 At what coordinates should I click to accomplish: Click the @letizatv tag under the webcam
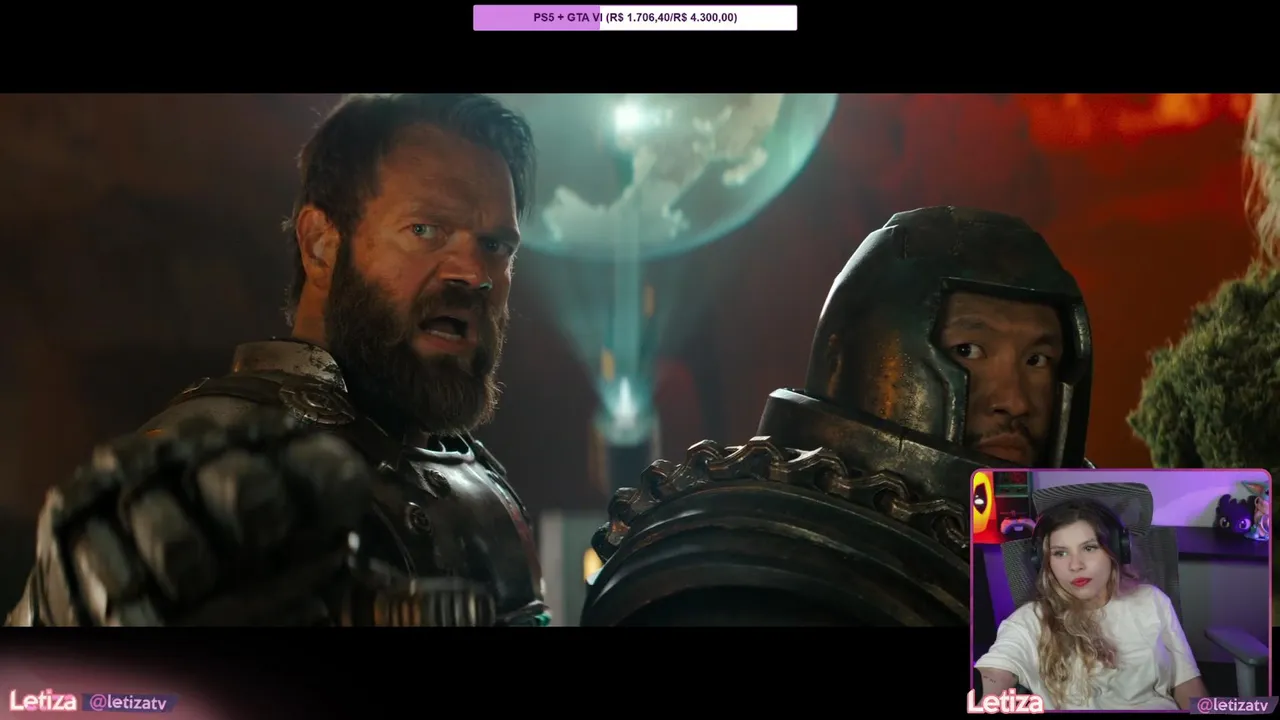point(1232,705)
